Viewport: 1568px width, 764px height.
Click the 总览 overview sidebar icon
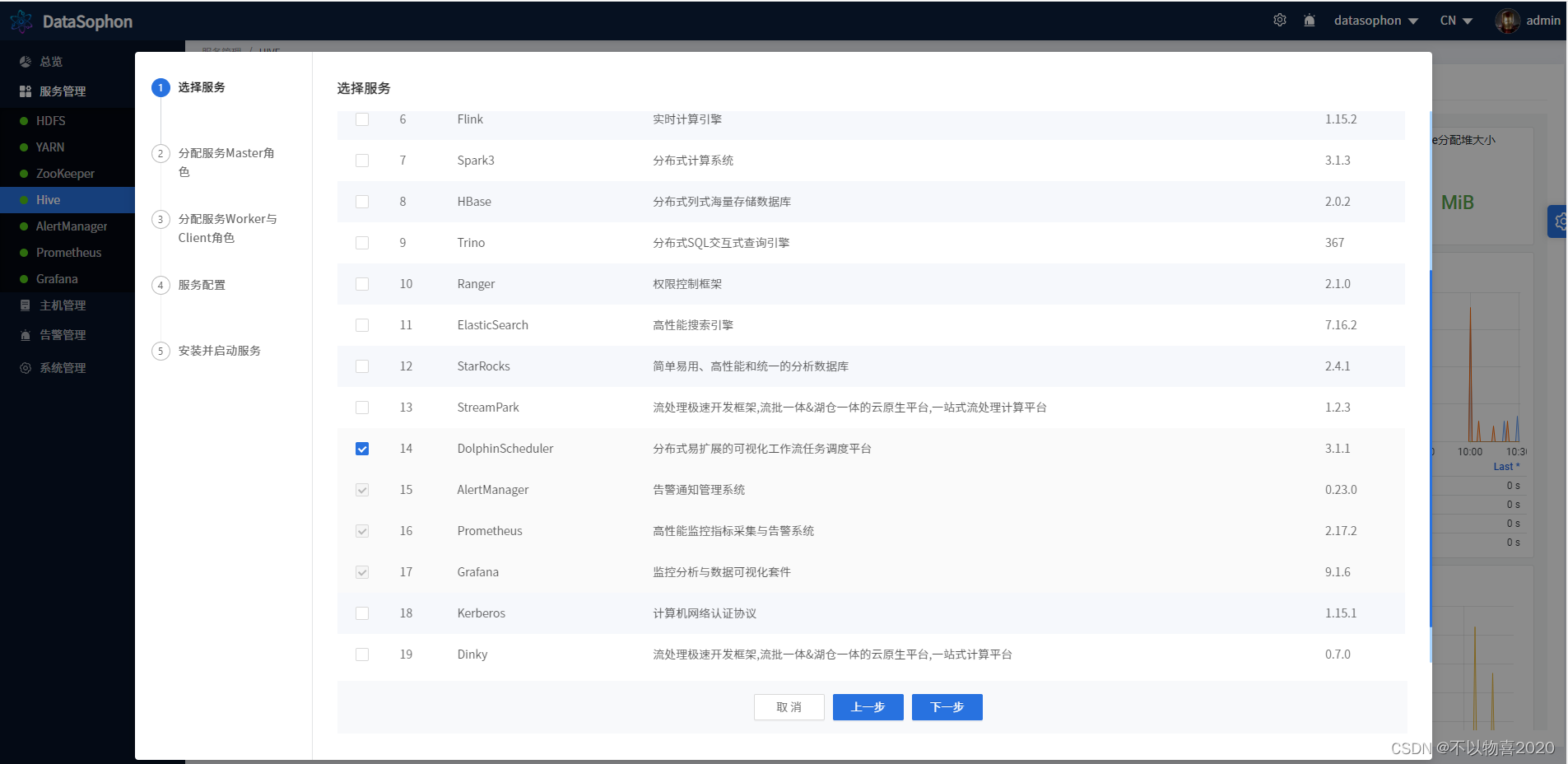pos(26,62)
